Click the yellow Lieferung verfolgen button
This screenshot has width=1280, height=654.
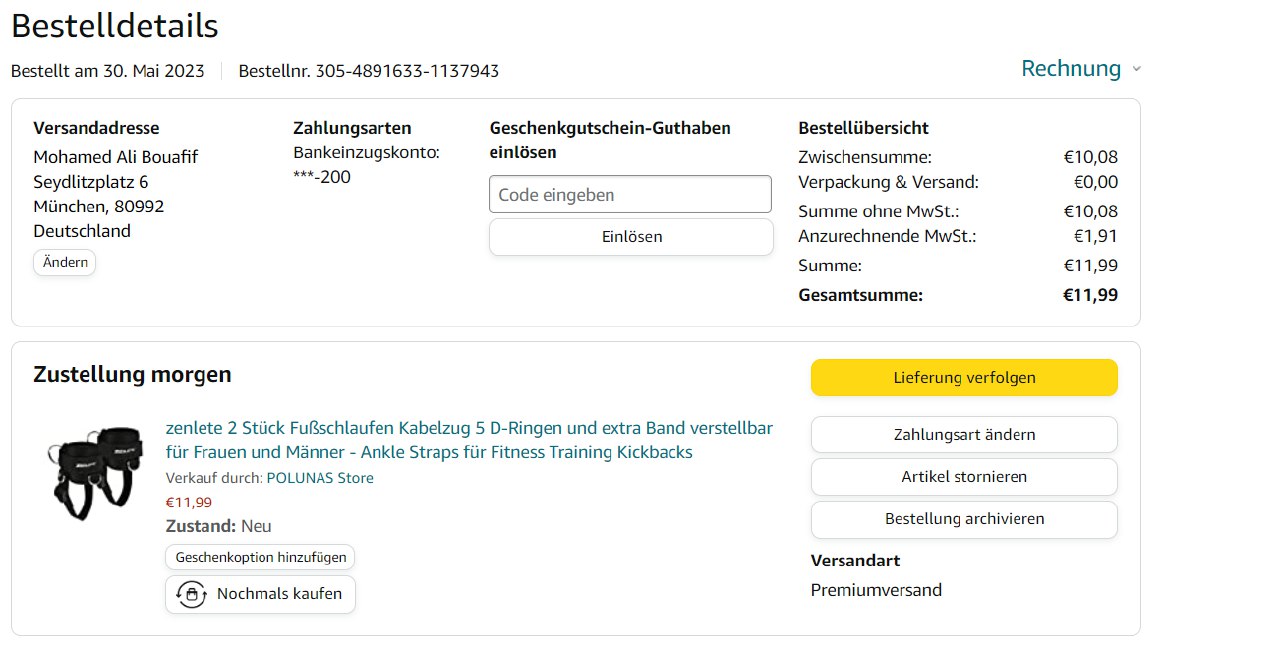click(x=964, y=378)
